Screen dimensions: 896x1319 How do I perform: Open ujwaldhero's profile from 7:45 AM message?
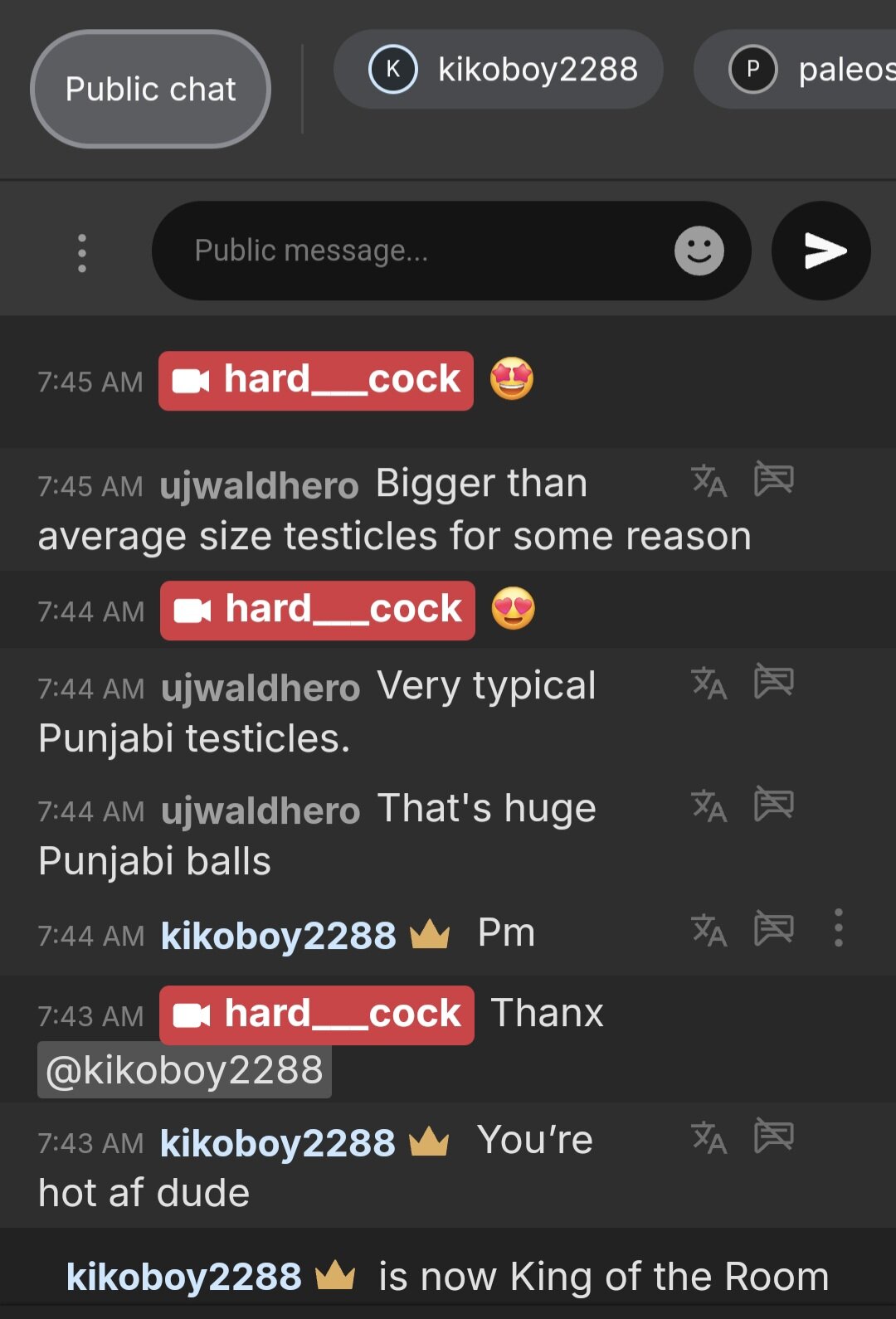pos(259,486)
